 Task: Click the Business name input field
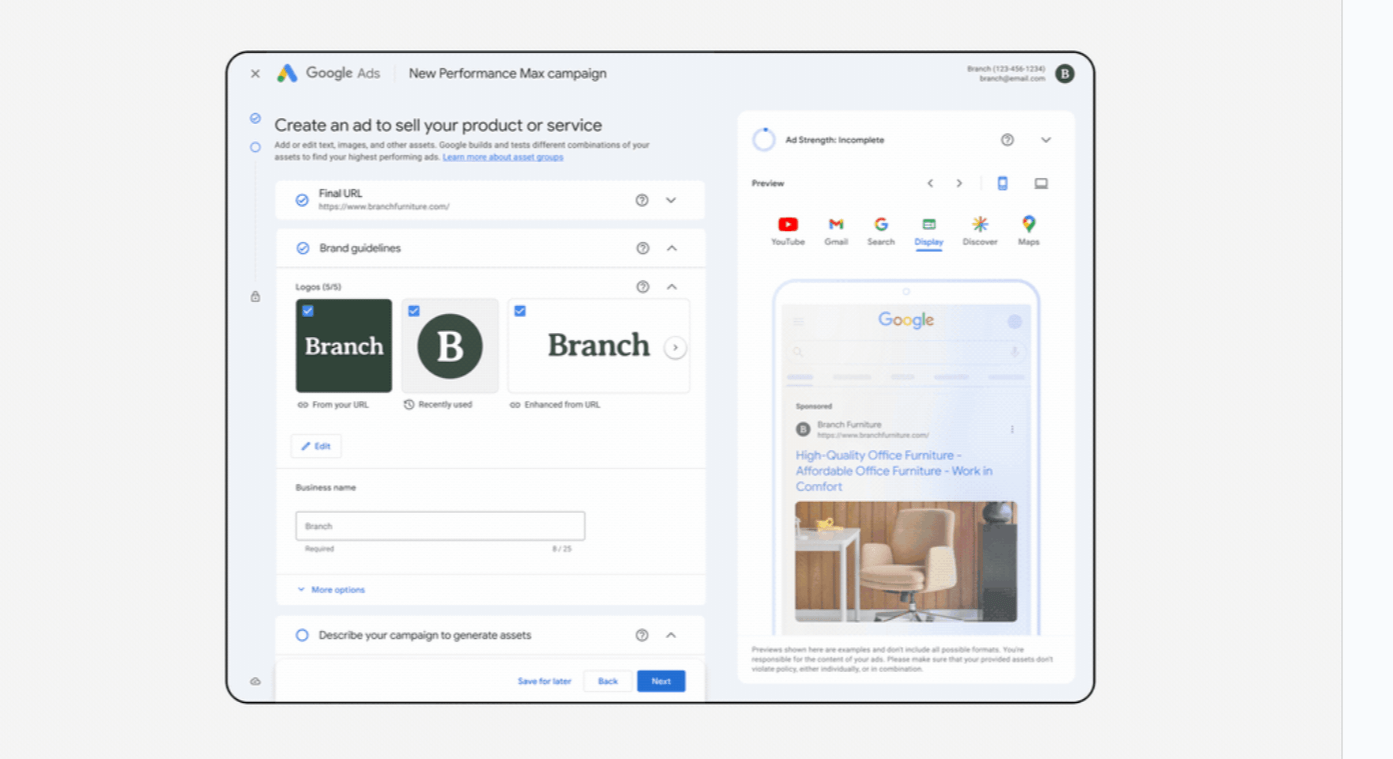pyautogui.click(x=440, y=526)
